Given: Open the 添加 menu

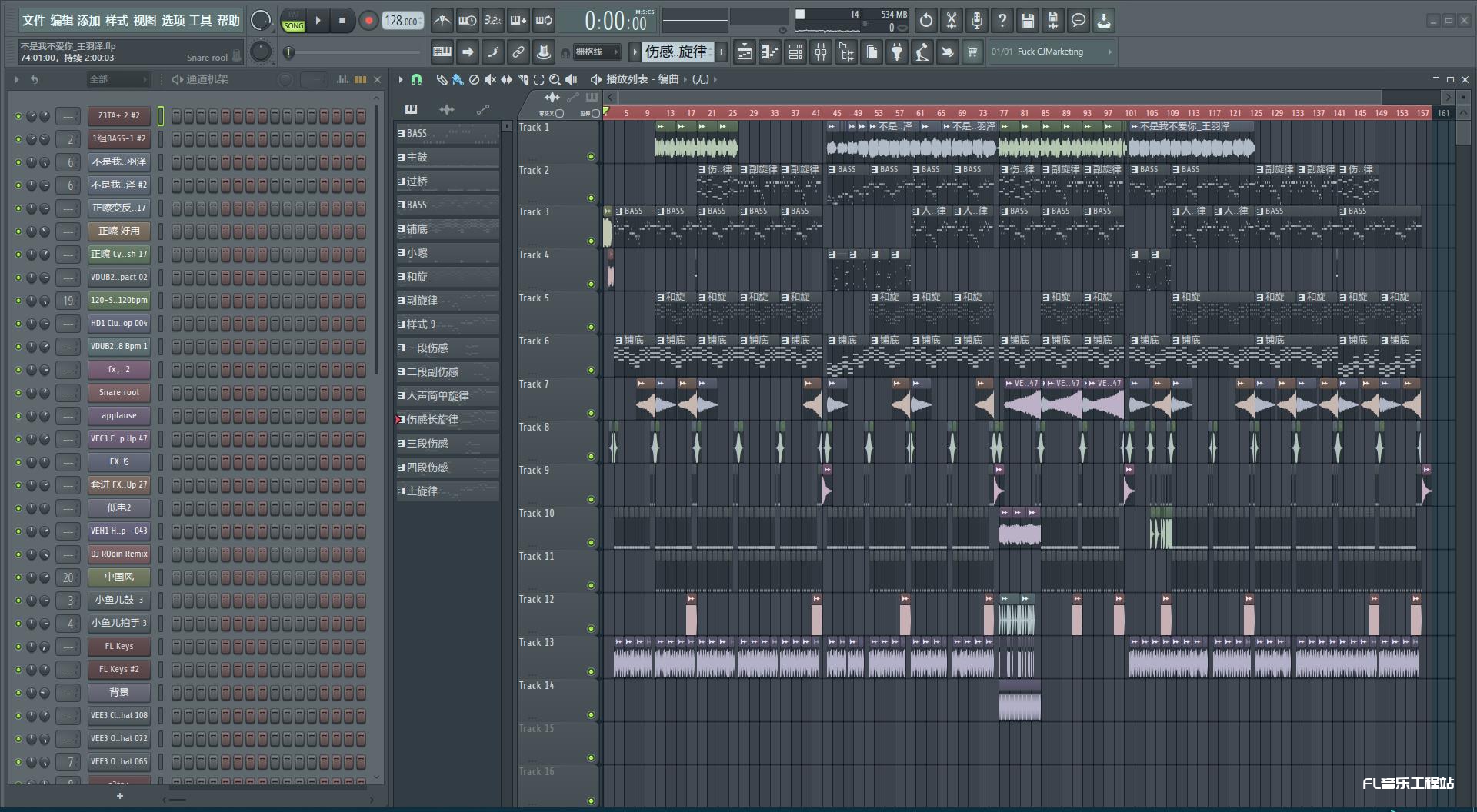Looking at the screenshot, I should [x=88, y=21].
